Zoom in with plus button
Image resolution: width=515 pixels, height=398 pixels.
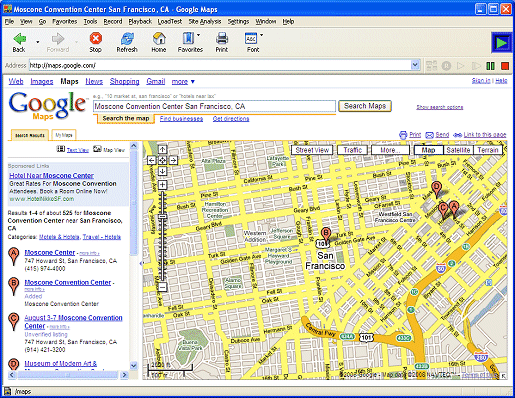click(162, 185)
